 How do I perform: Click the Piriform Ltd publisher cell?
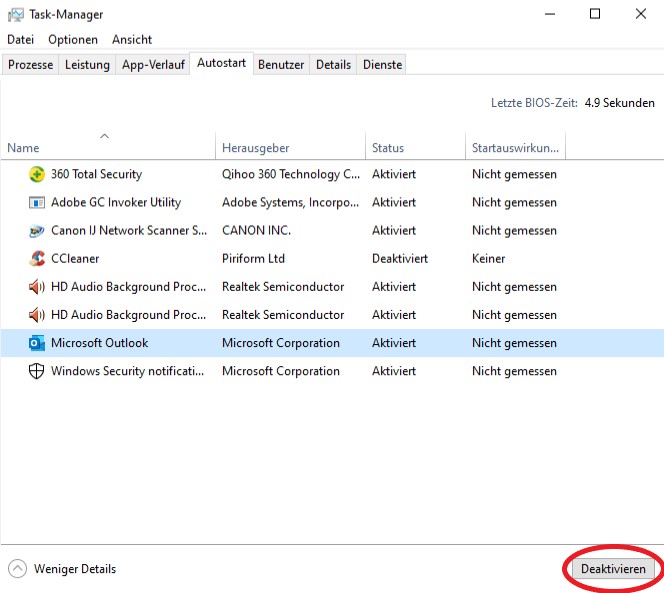(253, 258)
